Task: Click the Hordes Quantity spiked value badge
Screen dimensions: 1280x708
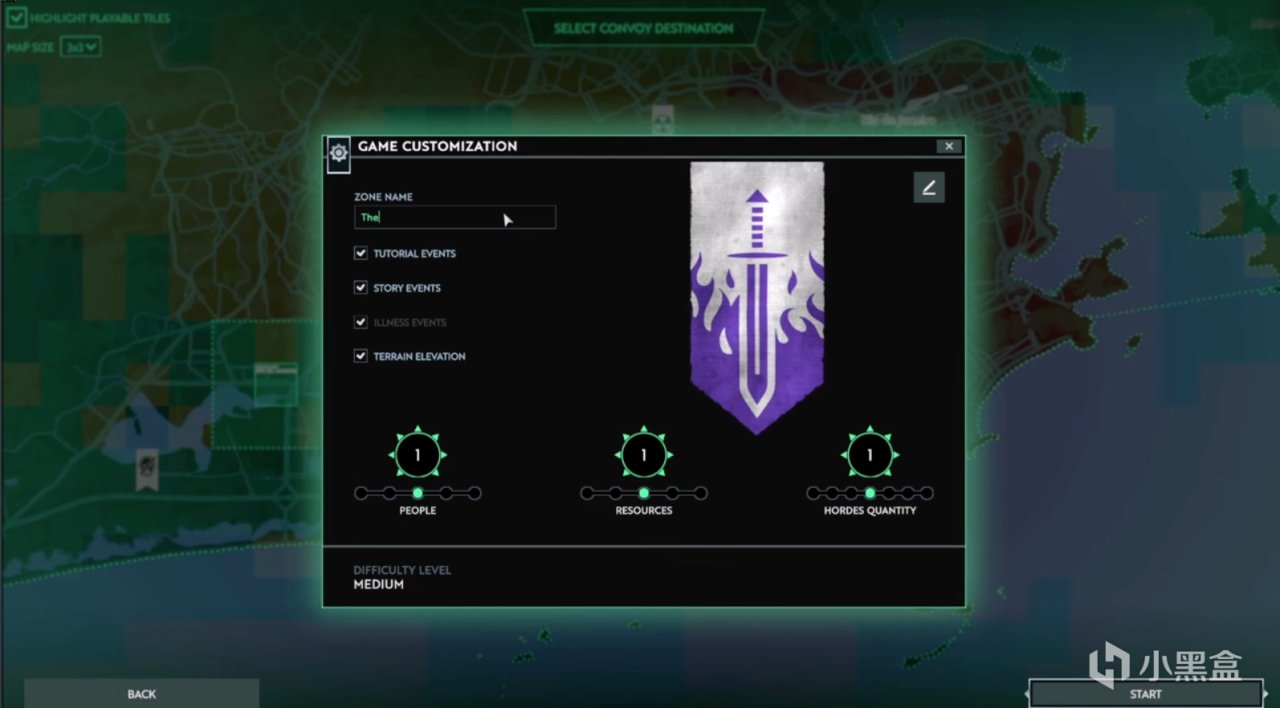Action: tap(870, 455)
